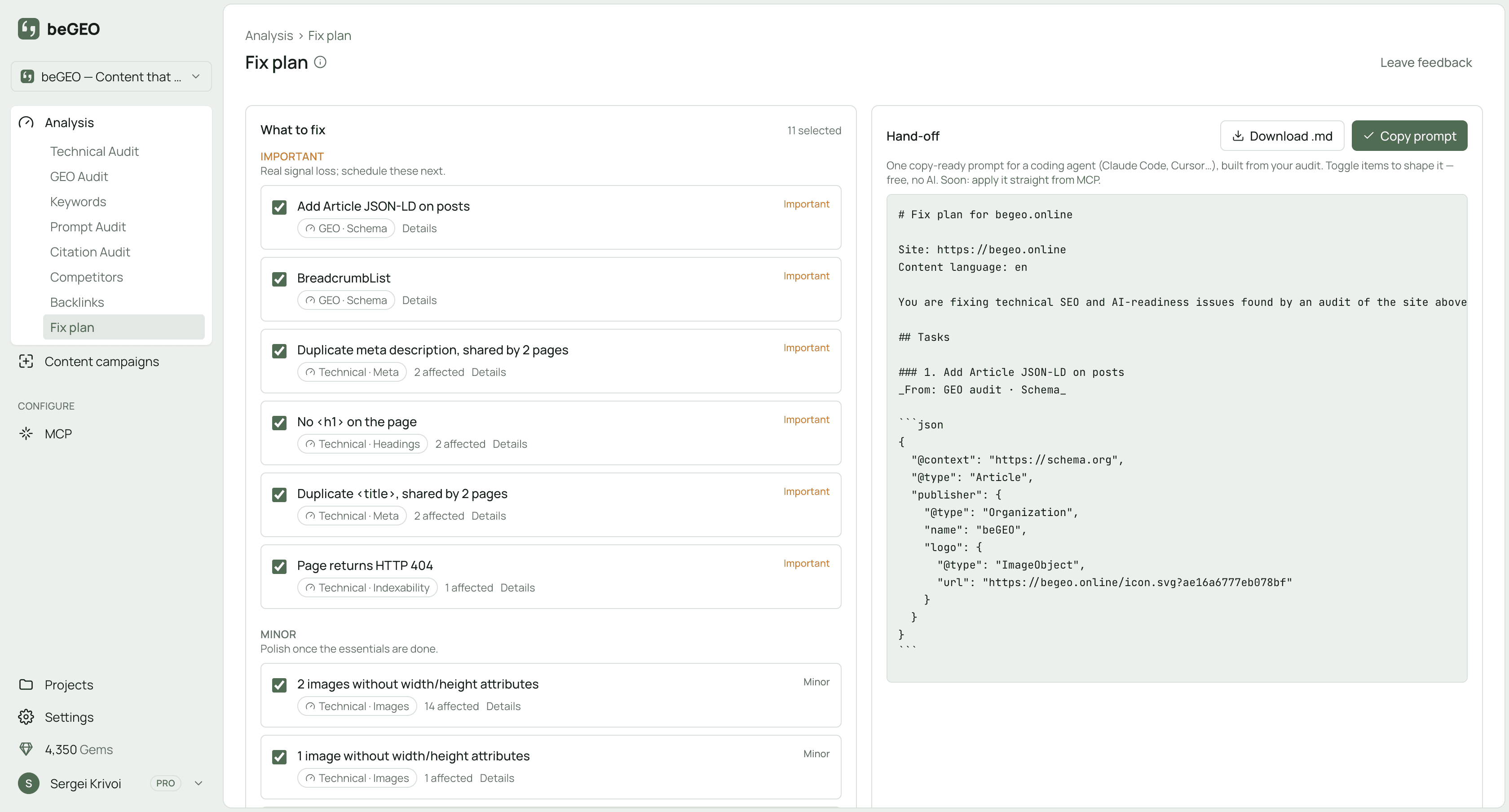Click the Copy prompt button
Viewport: 1509px width, 812px height.
pyautogui.click(x=1409, y=136)
